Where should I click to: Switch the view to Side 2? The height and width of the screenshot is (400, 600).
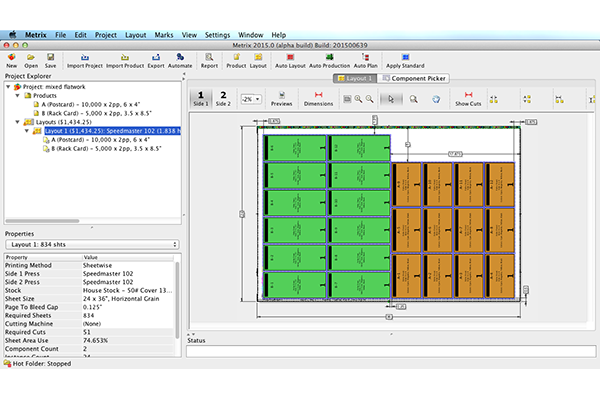[222, 98]
